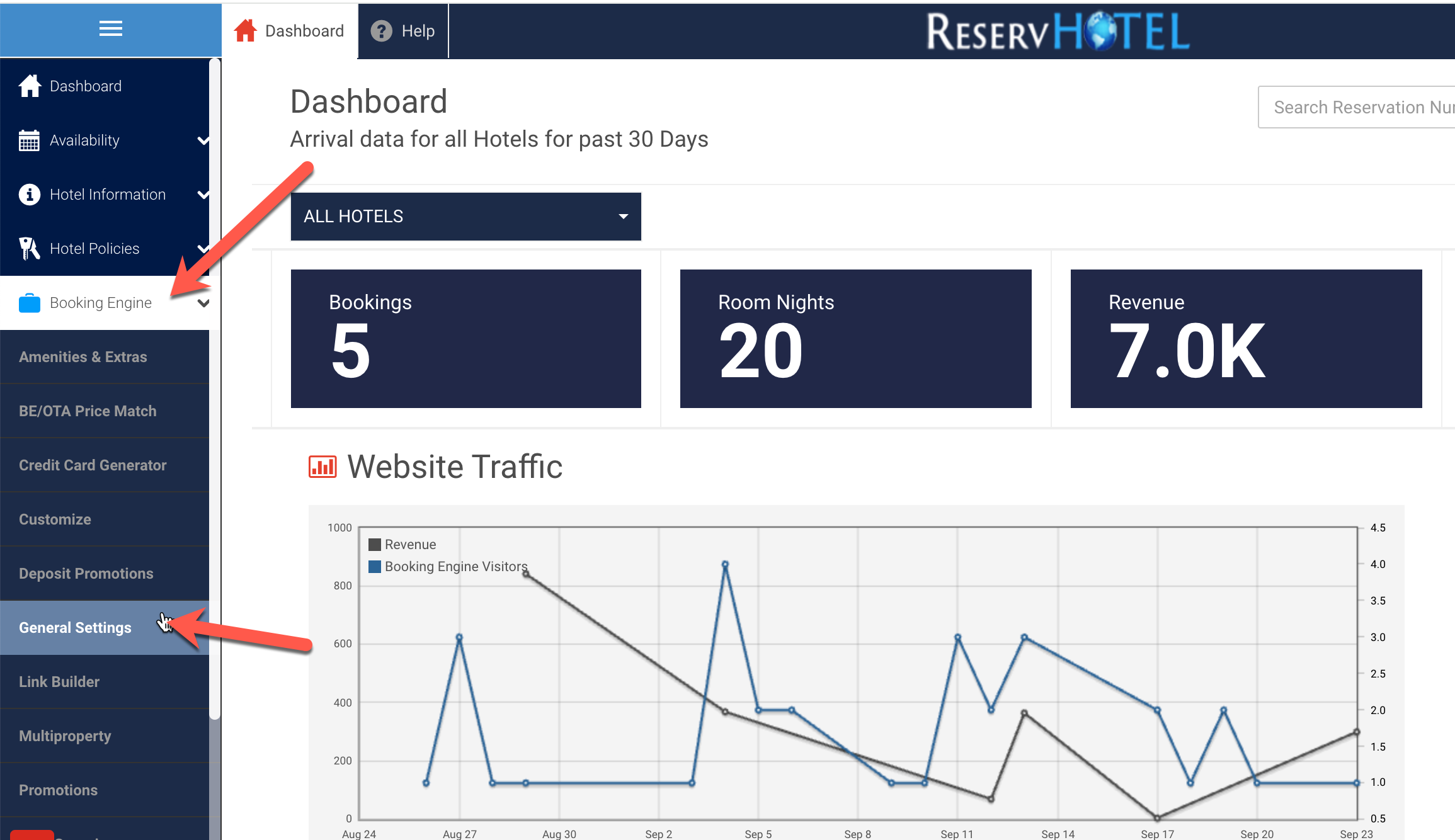Click the blue Booking Engine briefcase icon
This screenshot has width=1455, height=840.
pyautogui.click(x=29, y=303)
